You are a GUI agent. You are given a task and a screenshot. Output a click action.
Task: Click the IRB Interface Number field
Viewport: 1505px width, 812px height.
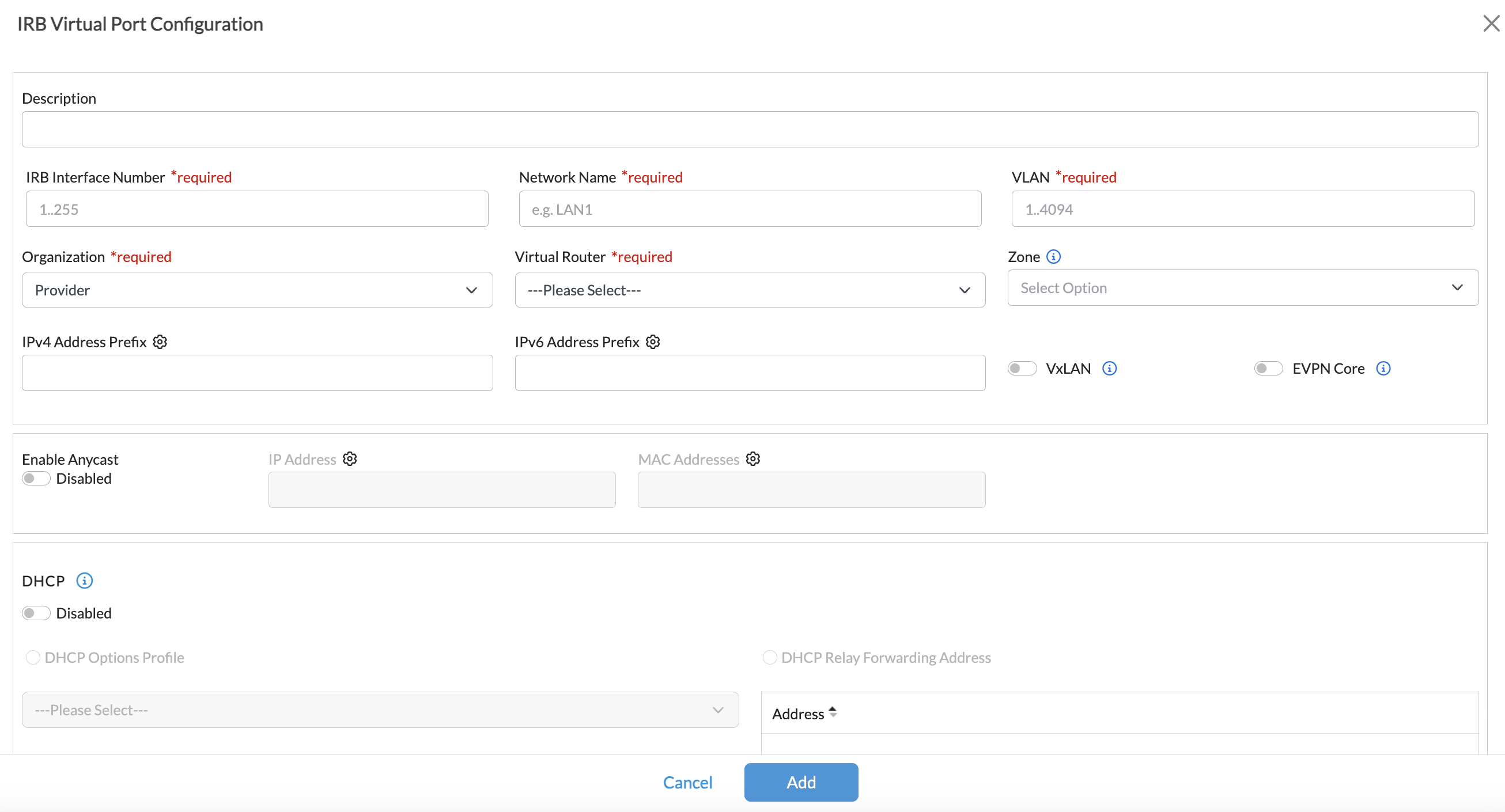pos(257,209)
